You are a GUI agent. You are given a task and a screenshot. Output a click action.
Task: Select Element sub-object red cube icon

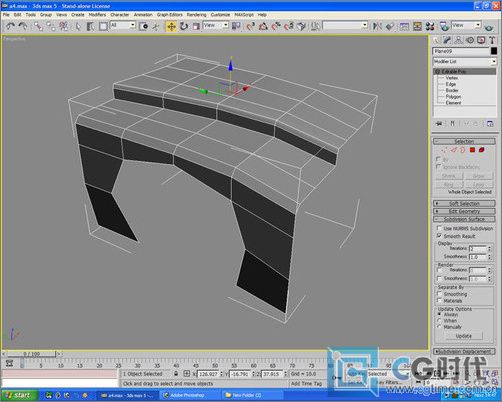click(x=481, y=150)
